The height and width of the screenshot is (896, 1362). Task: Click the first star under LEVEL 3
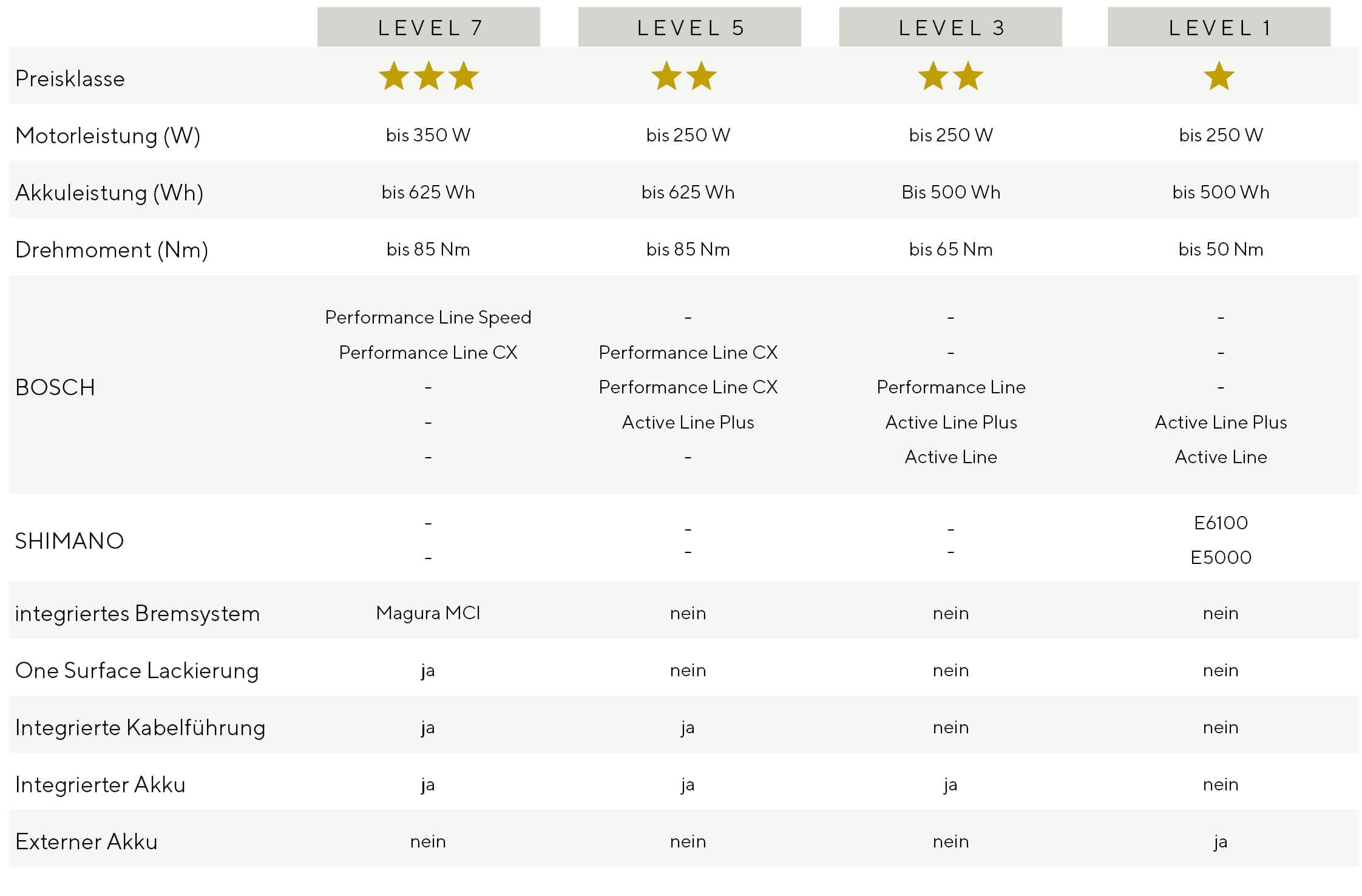pyautogui.click(x=933, y=76)
